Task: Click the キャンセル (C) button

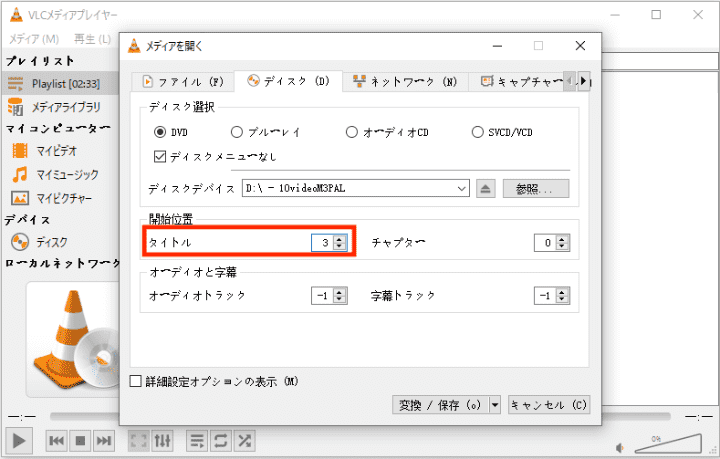Action: click(x=549, y=405)
